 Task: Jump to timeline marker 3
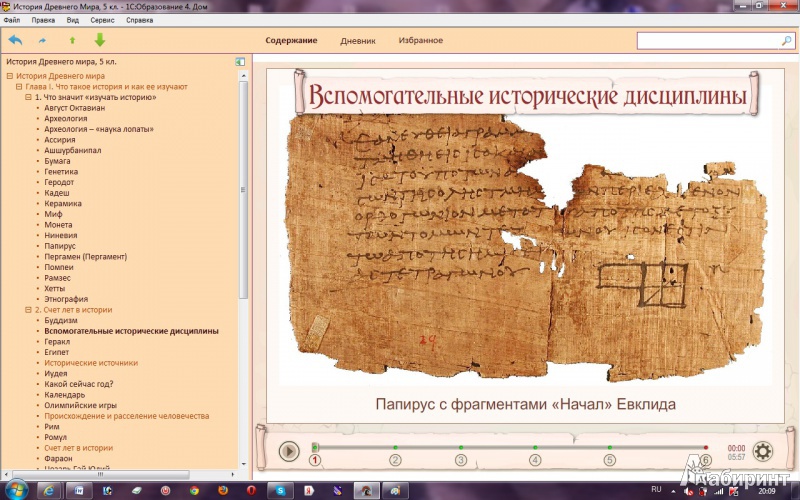coord(461,460)
